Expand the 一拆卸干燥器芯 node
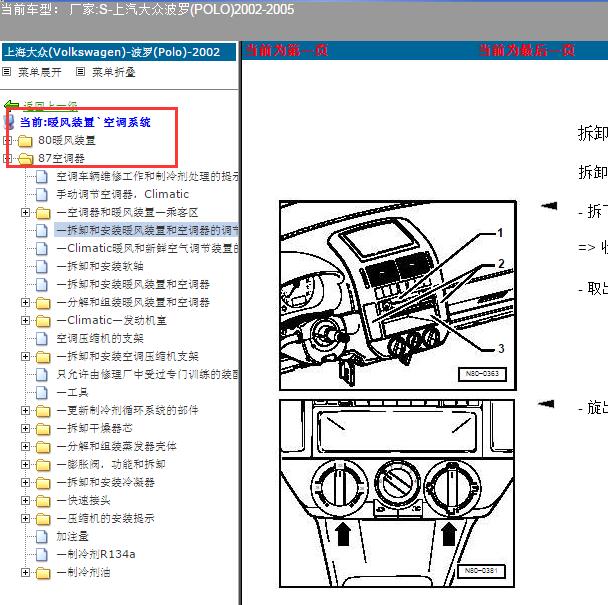This screenshot has width=608, height=605. pos(25,428)
